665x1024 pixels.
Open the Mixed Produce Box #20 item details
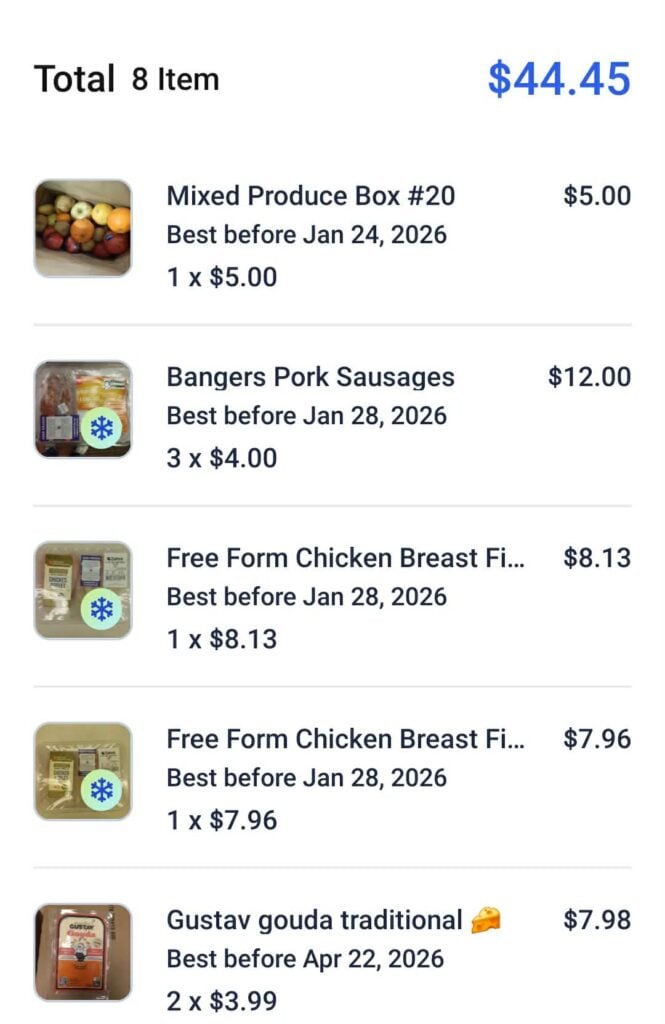[x=313, y=196]
